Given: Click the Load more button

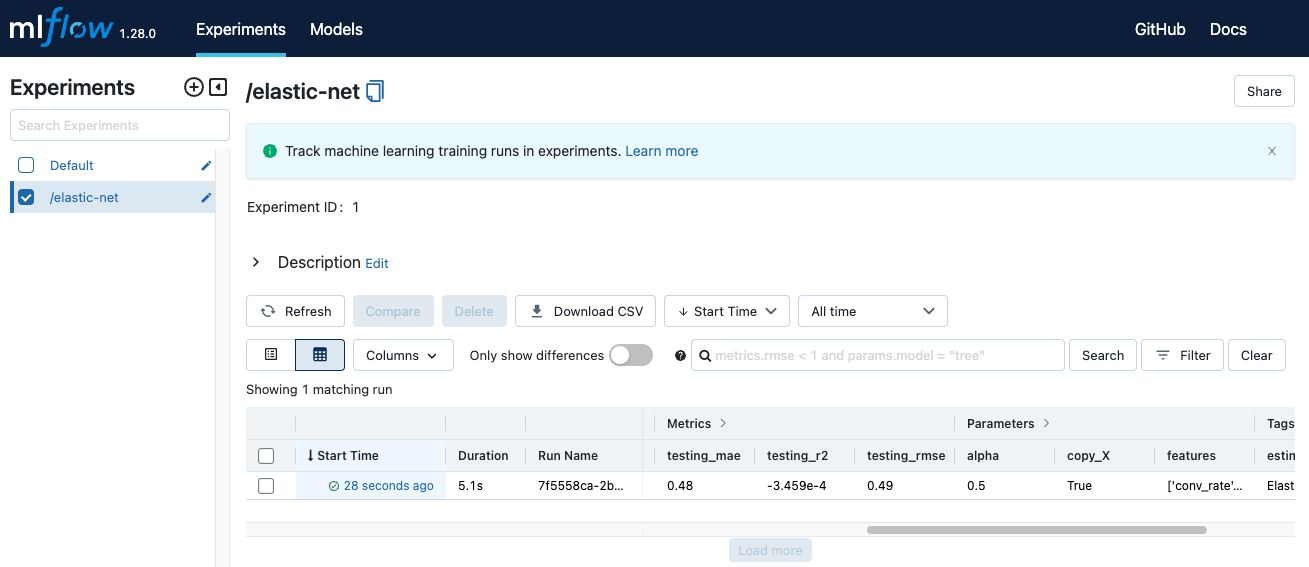Looking at the screenshot, I should 770,550.
